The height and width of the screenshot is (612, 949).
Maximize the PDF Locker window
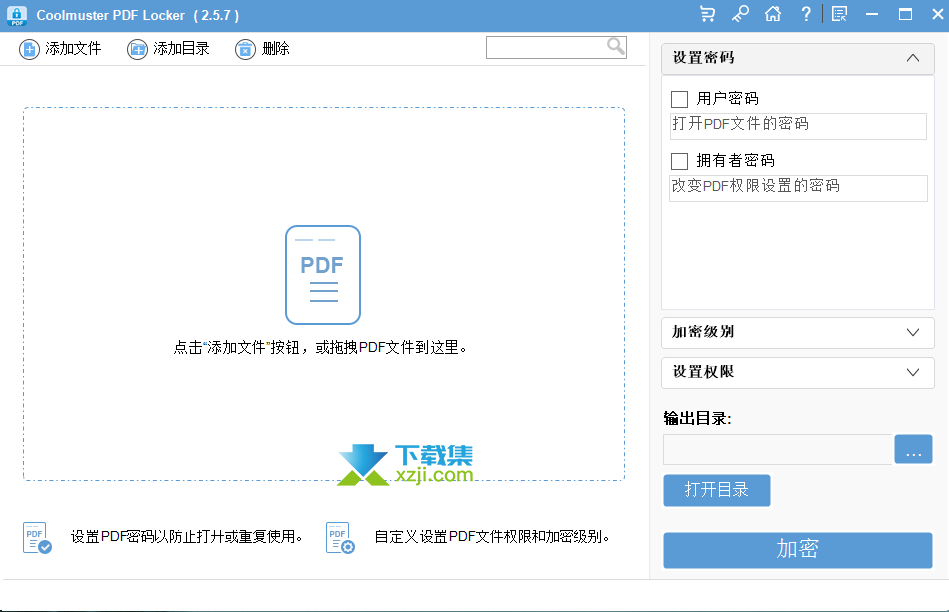pos(905,14)
